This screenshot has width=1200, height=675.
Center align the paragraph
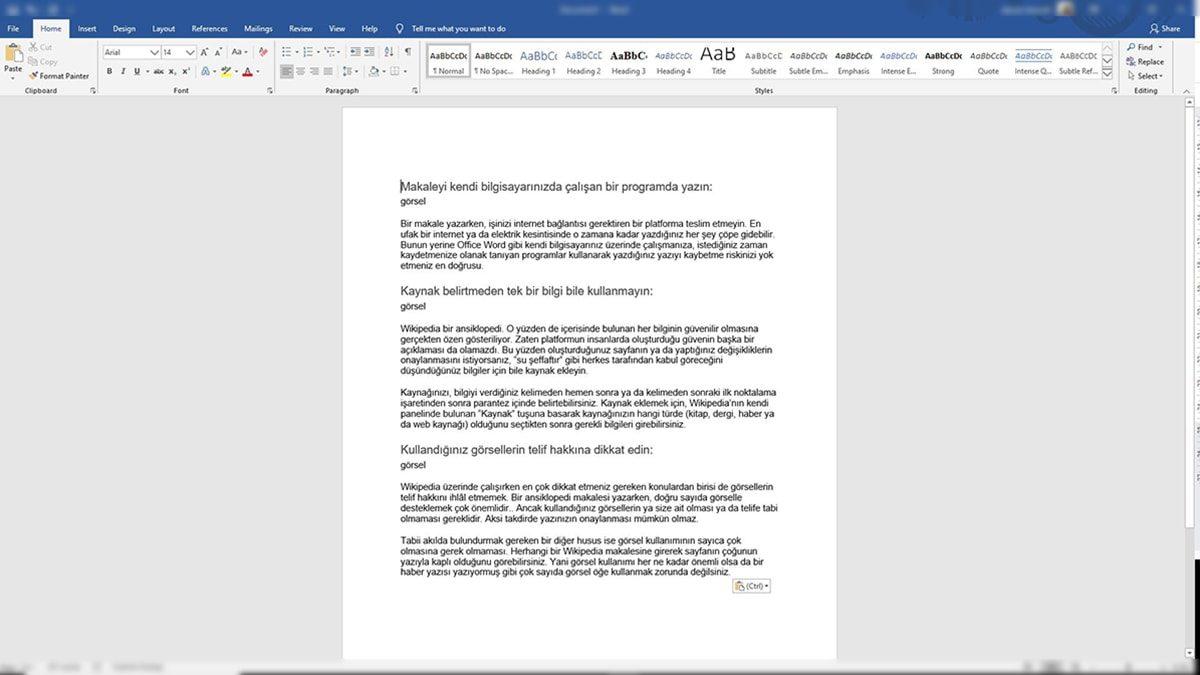301,71
